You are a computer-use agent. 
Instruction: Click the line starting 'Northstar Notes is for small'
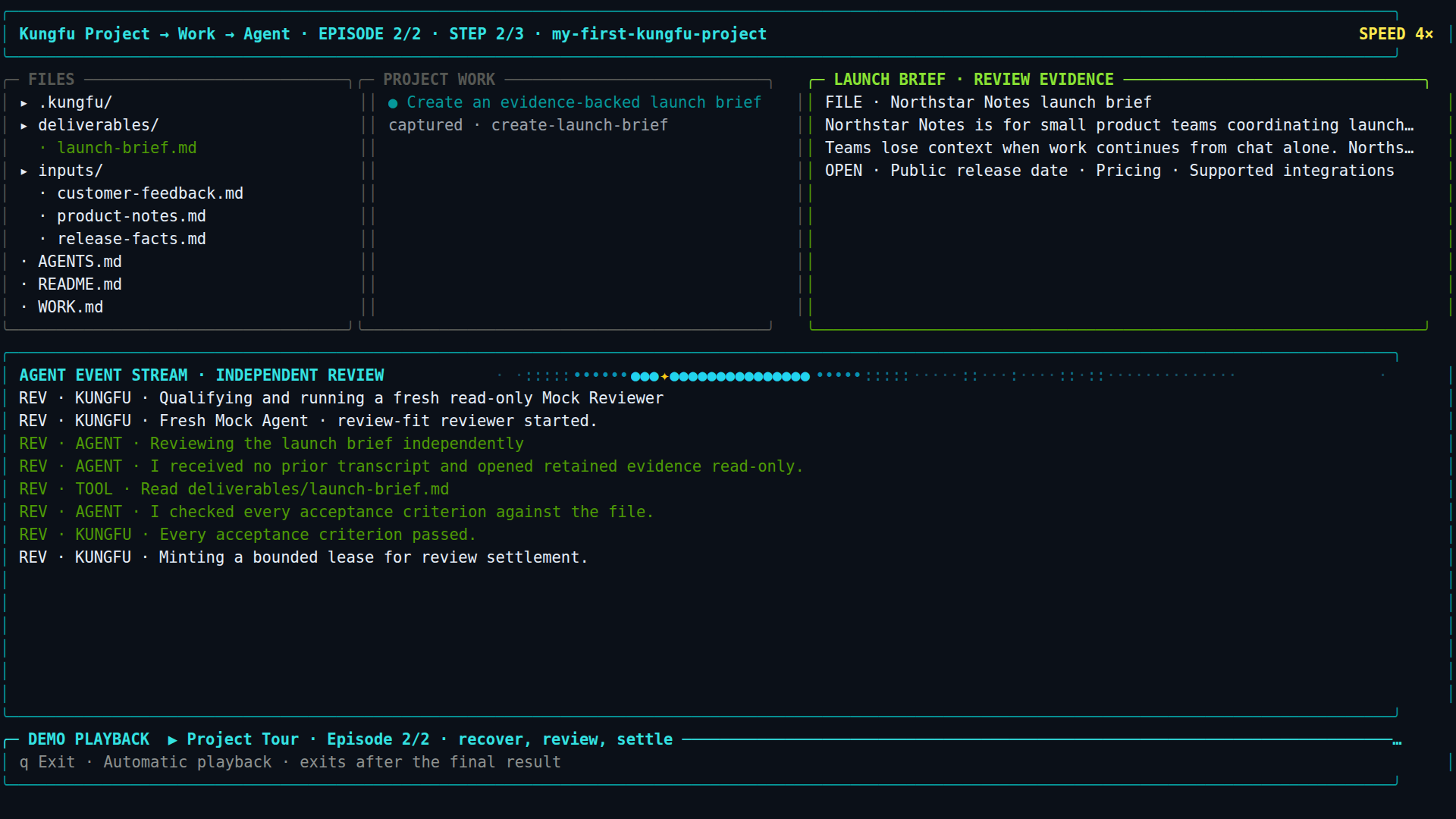(x=1119, y=125)
